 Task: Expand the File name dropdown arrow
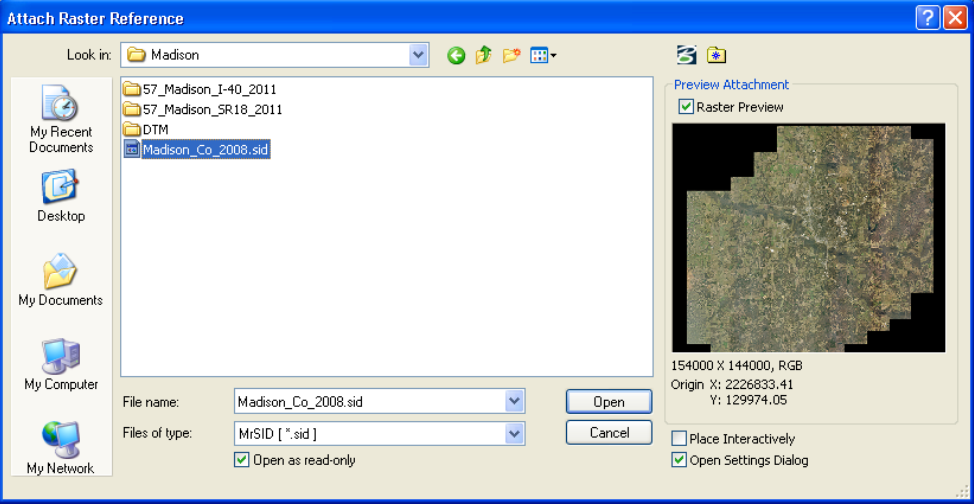tap(514, 401)
